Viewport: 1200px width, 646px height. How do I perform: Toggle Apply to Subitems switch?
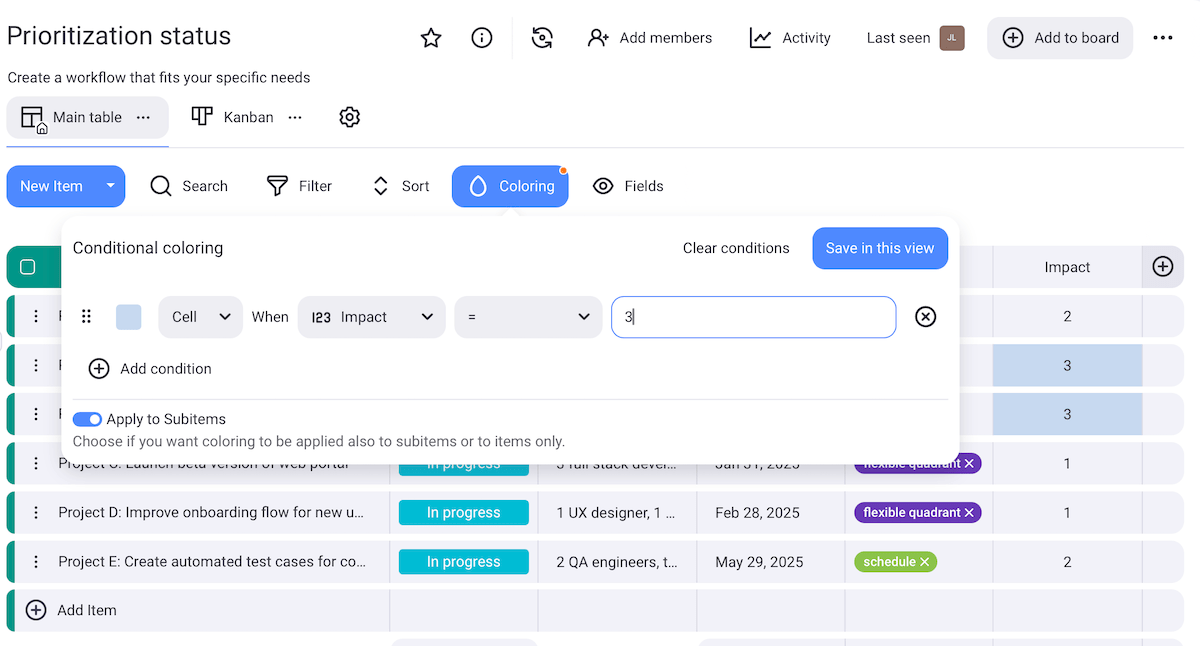tap(88, 419)
